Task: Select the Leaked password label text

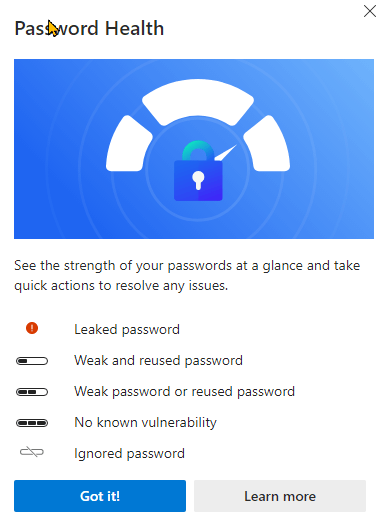Action: 127,329
